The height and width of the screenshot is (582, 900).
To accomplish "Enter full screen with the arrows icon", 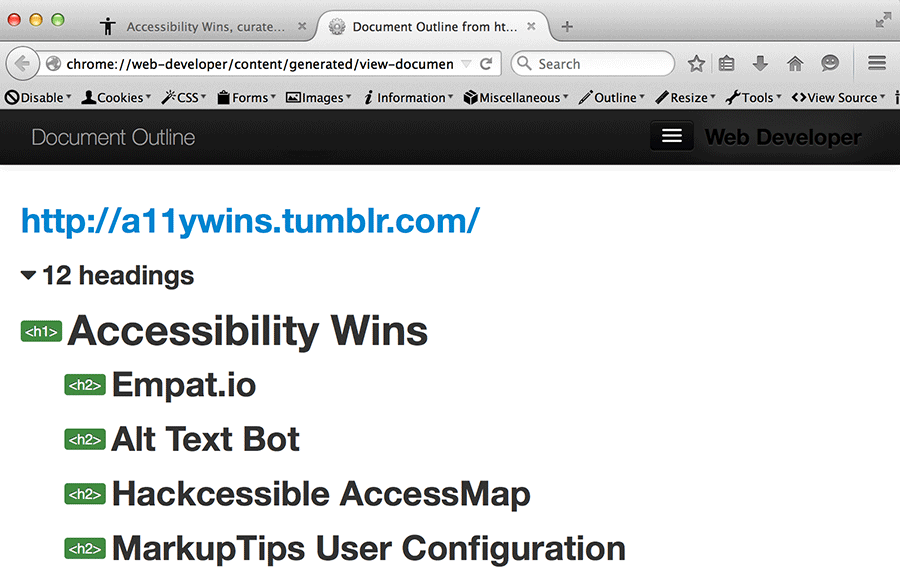I will point(883,21).
